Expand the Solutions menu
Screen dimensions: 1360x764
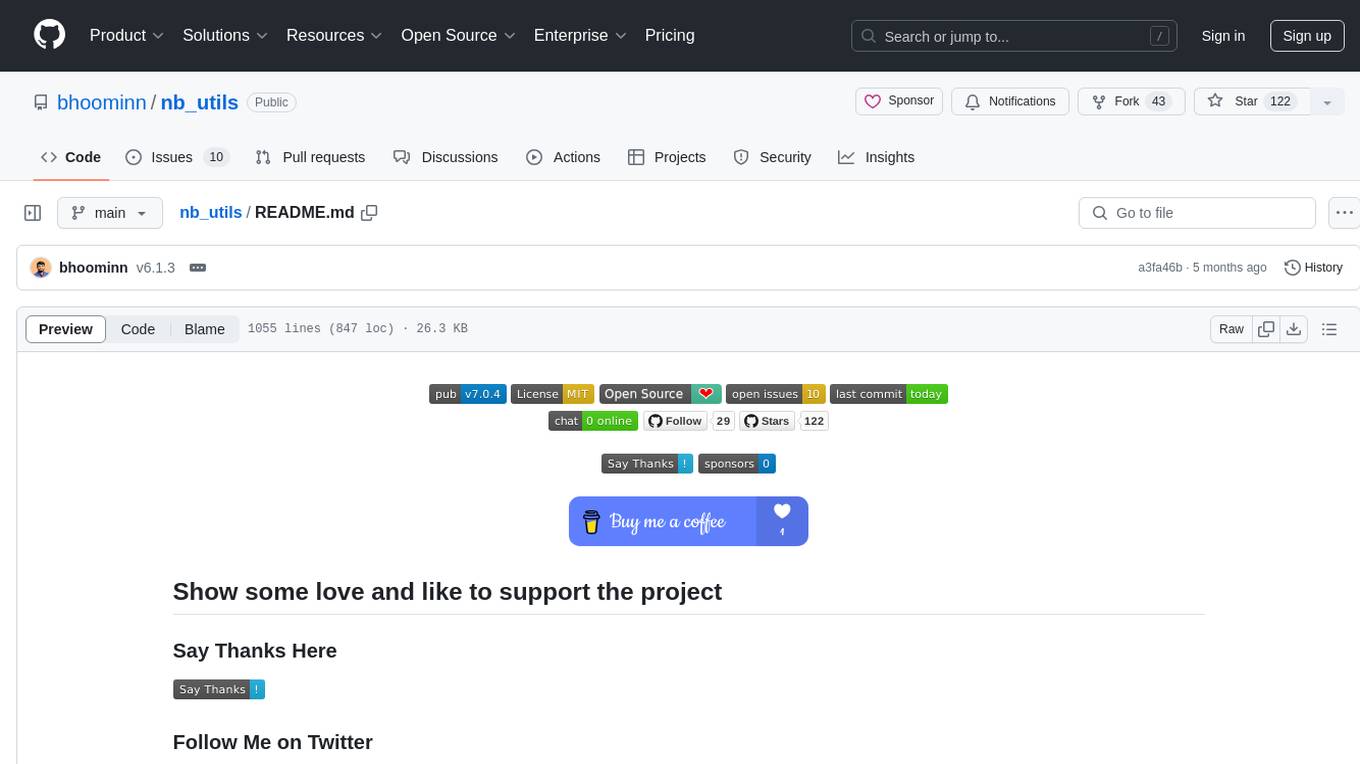click(225, 35)
